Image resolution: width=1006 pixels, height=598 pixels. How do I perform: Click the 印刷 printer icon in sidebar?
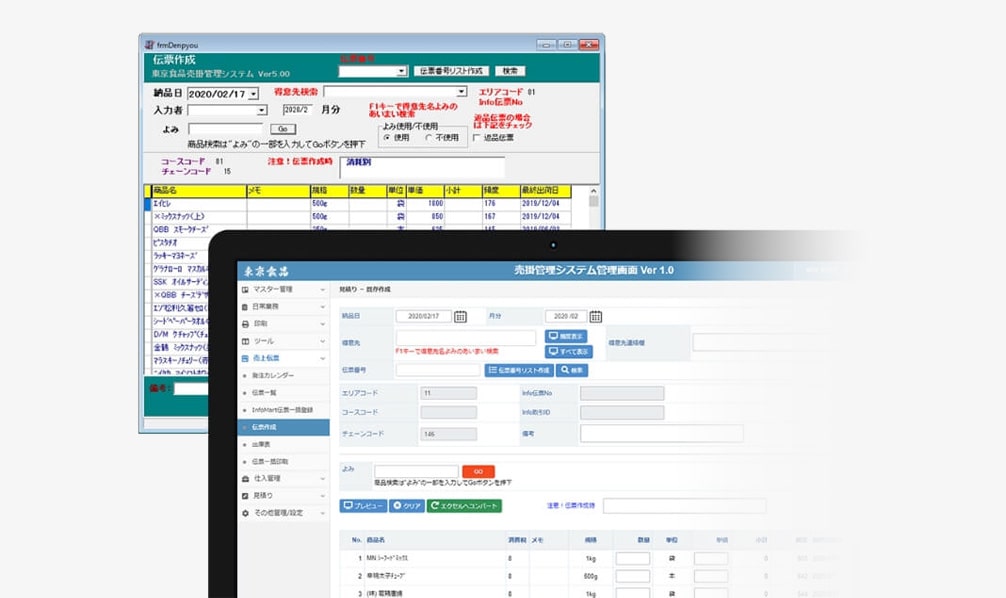click(x=246, y=324)
